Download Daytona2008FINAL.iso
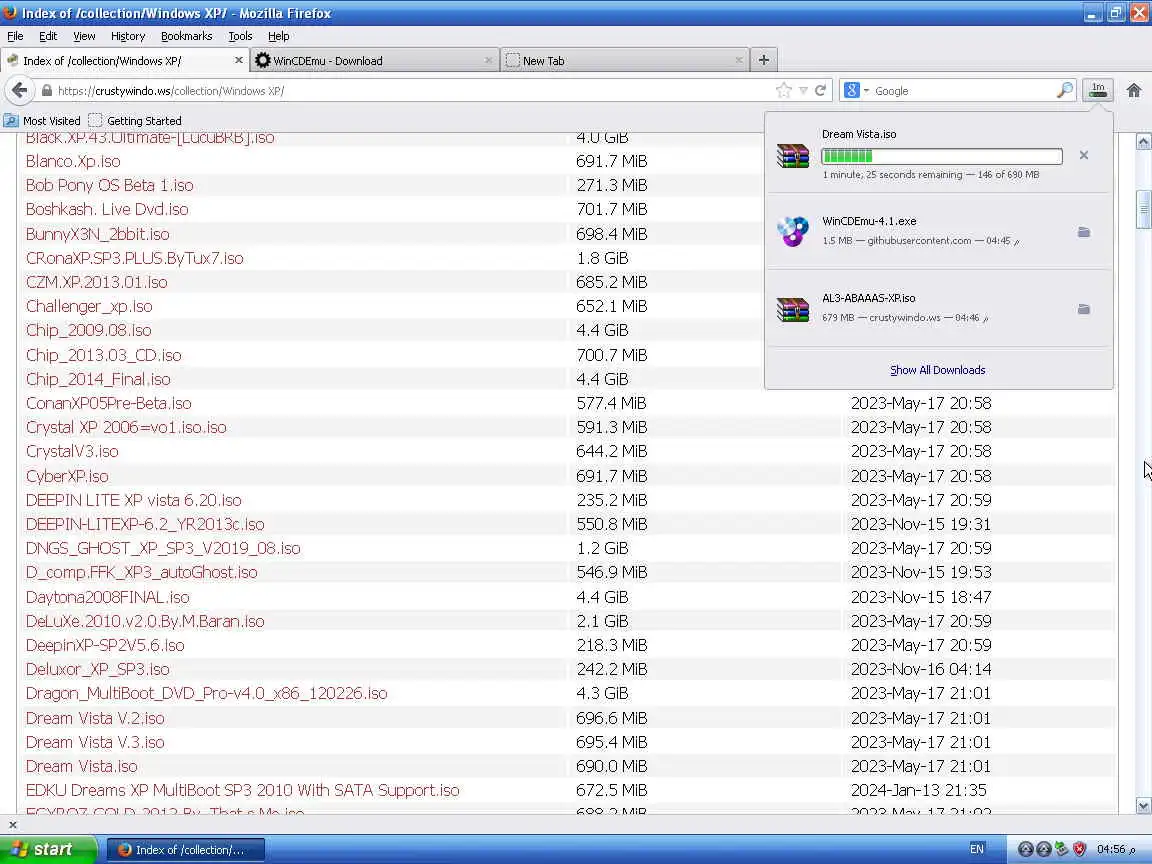This screenshot has width=1152, height=864. point(107,597)
